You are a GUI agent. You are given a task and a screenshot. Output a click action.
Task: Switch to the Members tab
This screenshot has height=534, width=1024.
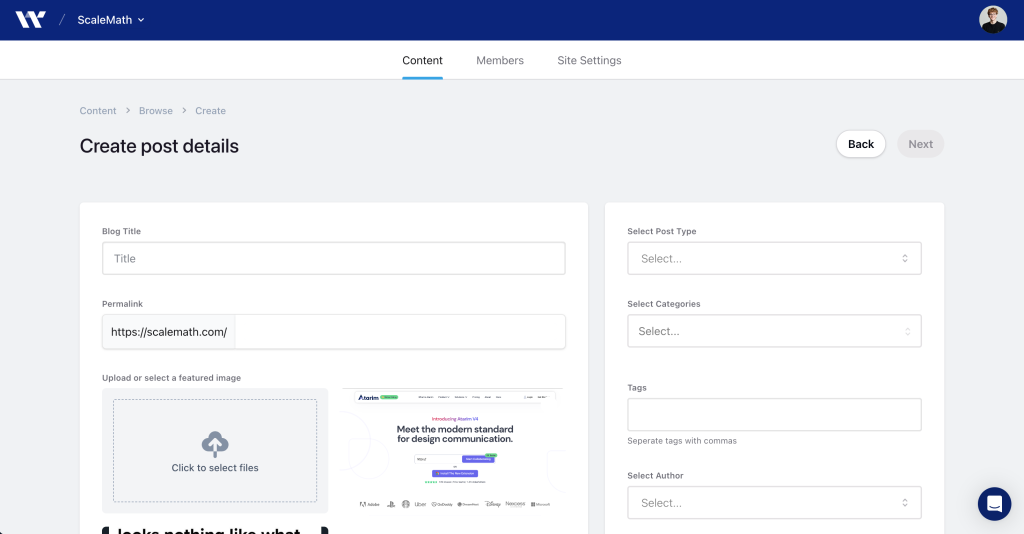500,60
